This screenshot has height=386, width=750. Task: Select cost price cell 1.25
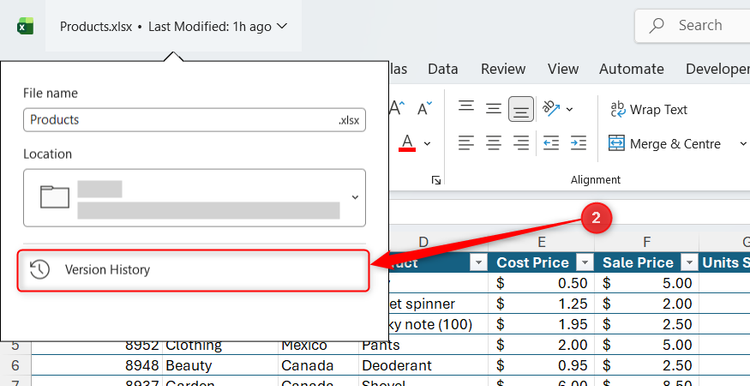(x=541, y=304)
